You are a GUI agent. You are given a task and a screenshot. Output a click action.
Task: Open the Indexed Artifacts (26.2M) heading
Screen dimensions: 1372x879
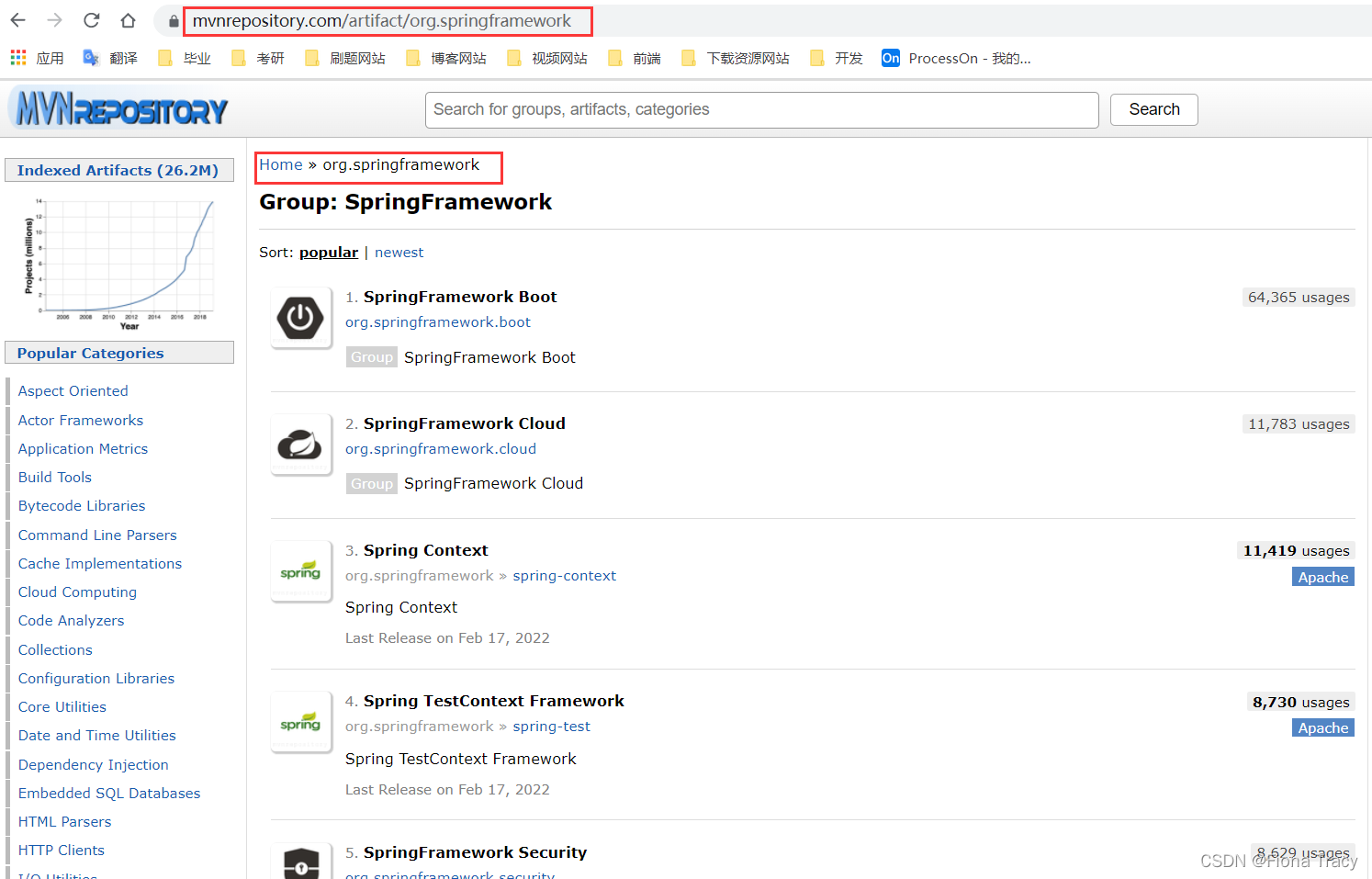pyautogui.click(x=119, y=170)
